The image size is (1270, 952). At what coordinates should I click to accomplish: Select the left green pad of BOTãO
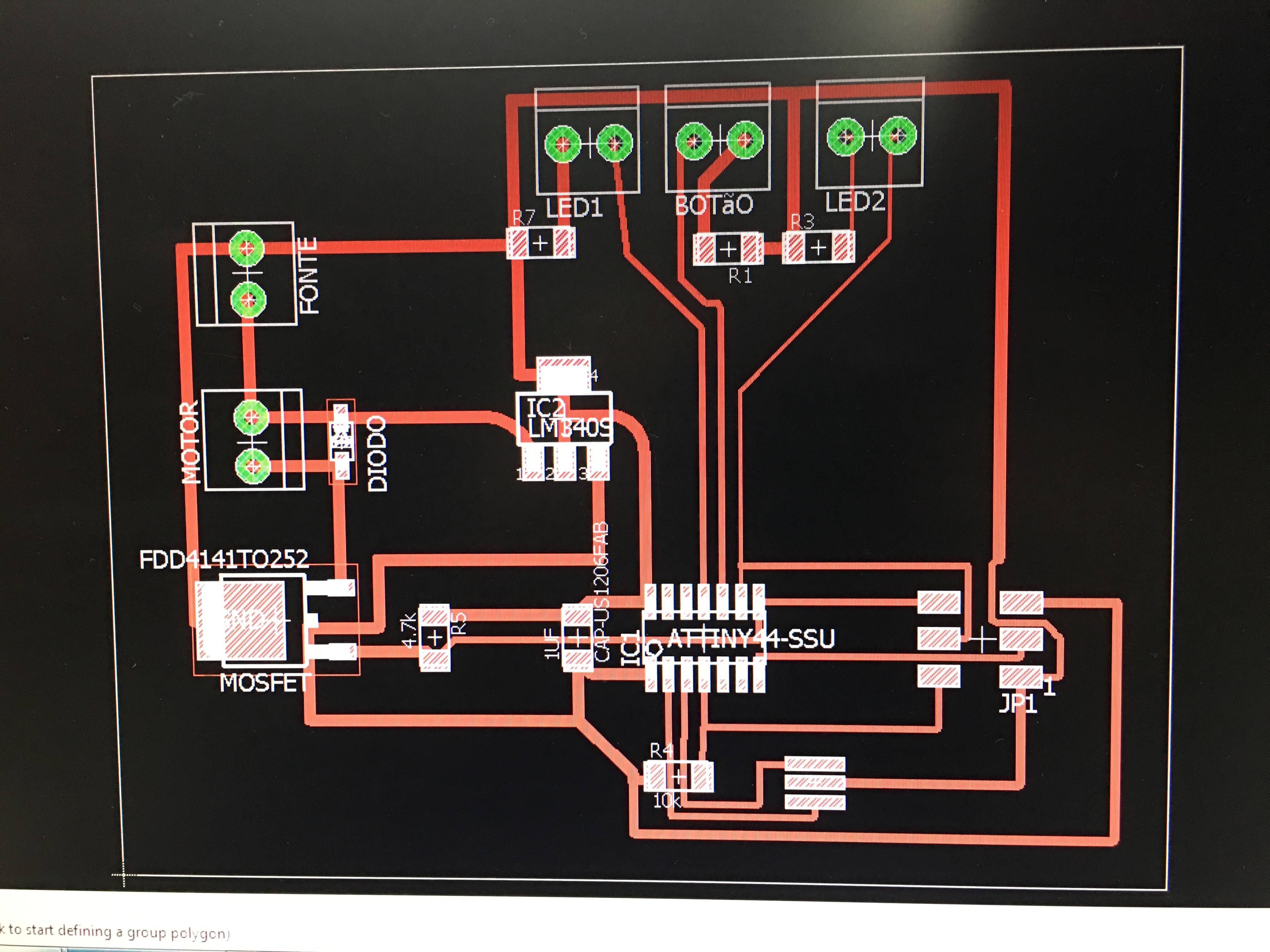click(694, 141)
